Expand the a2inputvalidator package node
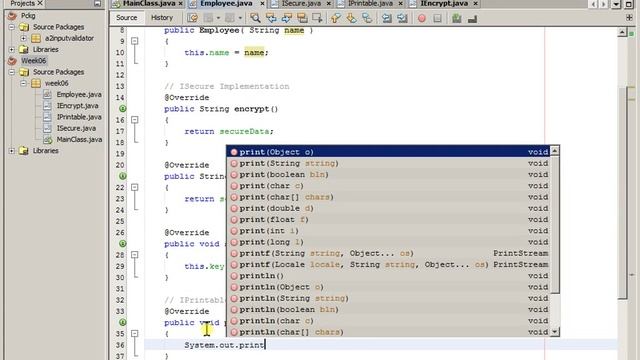Image resolution: width=640 pixels, height=360 pixels. tap(23, 38)
